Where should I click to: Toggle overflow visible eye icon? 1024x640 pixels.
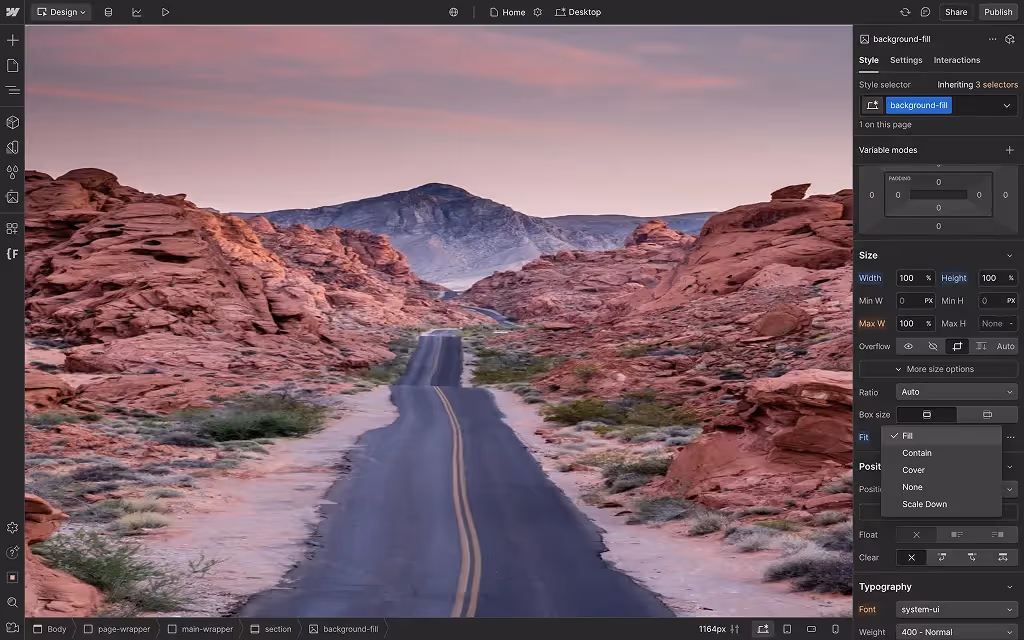908,346
